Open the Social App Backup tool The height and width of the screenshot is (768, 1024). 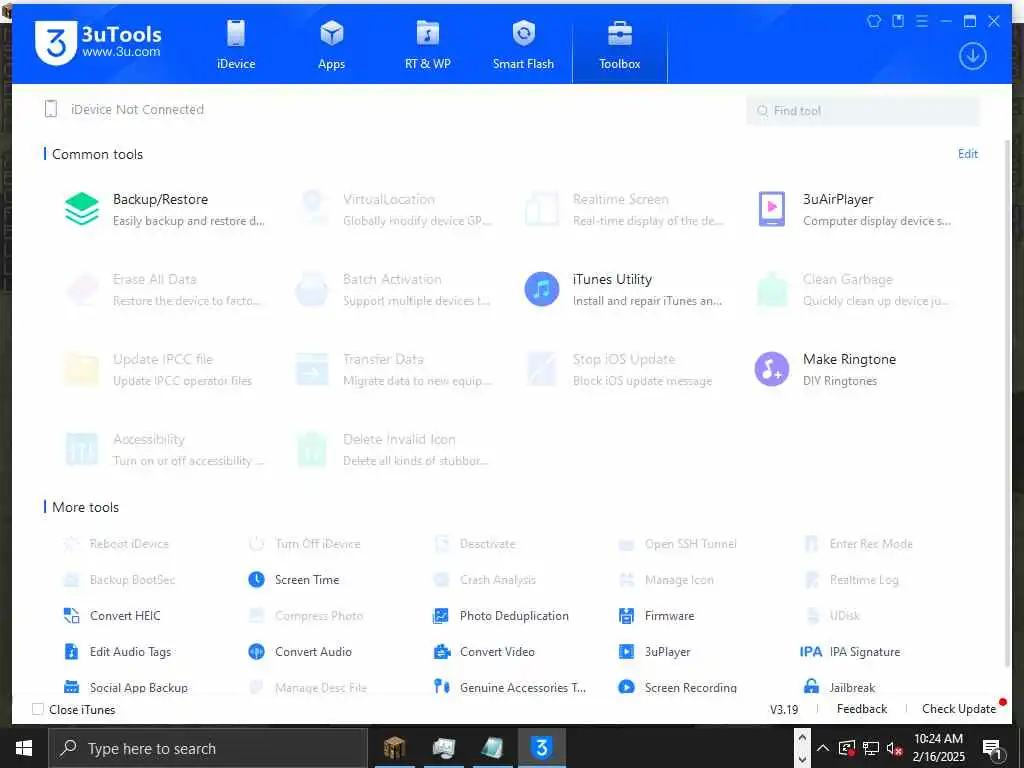point(126,687)
